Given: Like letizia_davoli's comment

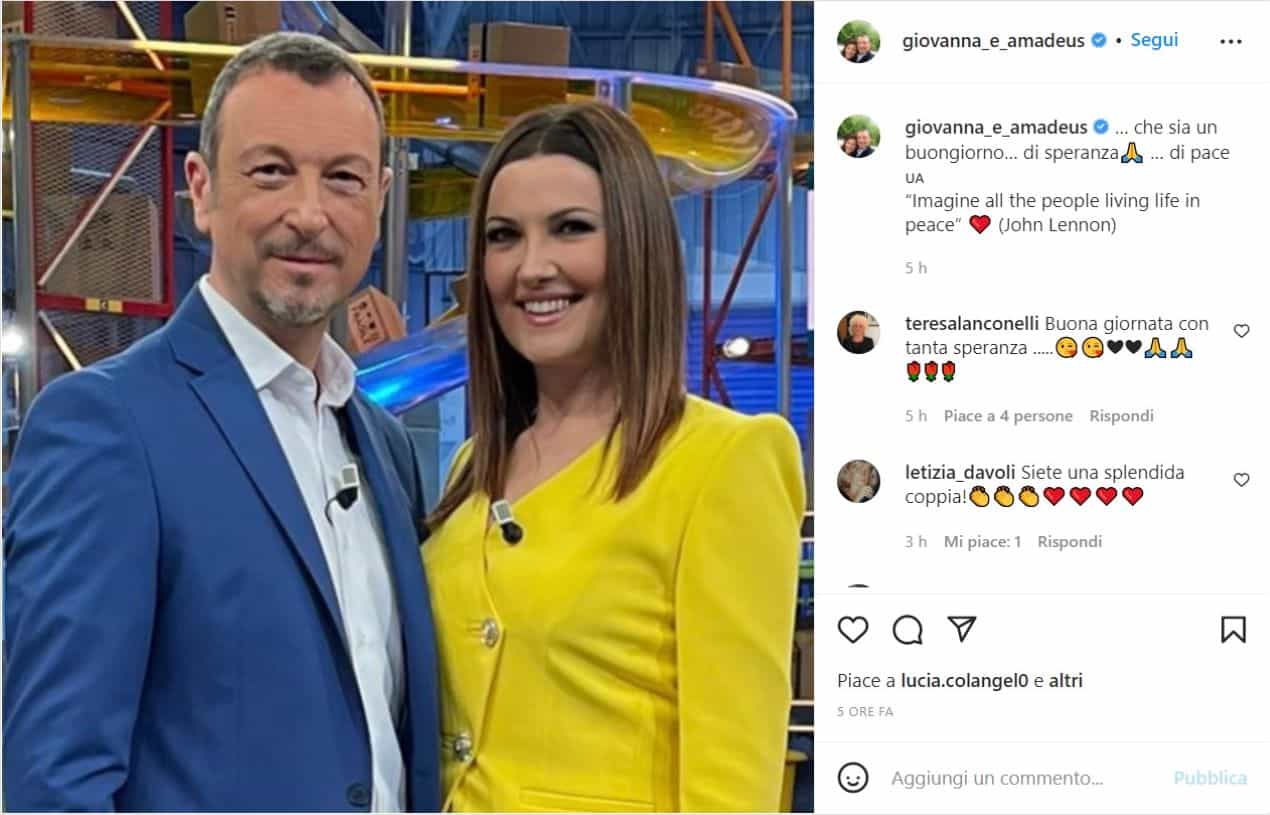Looking at the screenshot, I should click(x=1241, y=480).
